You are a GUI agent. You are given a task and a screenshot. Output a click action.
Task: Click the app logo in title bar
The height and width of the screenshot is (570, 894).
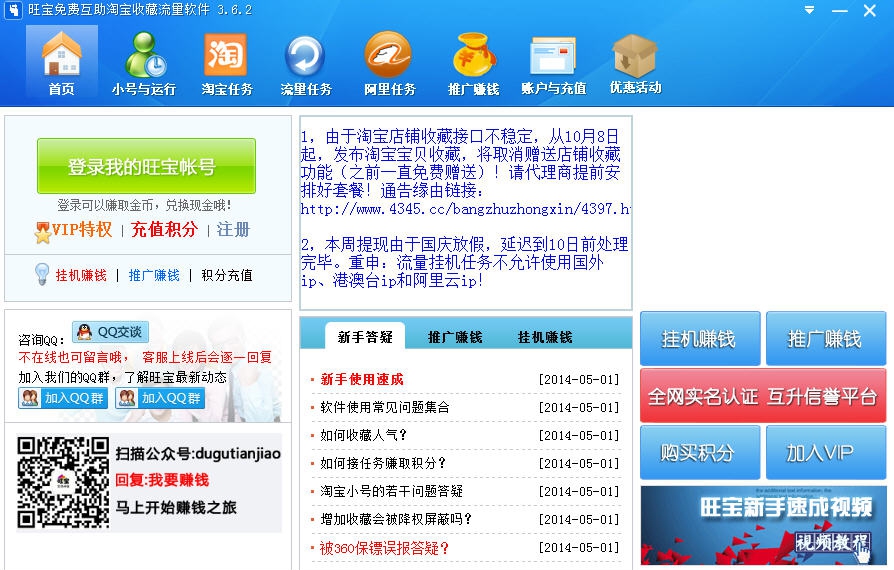point(13,10)
